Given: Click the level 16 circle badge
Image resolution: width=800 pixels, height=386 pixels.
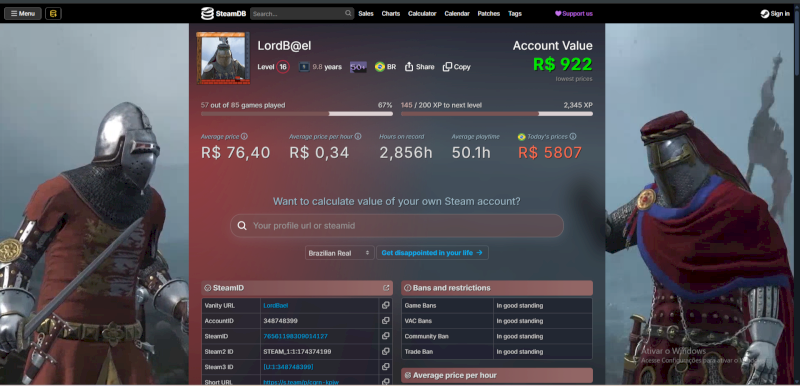Looking at the screenshot, I should tap(283, 67).
